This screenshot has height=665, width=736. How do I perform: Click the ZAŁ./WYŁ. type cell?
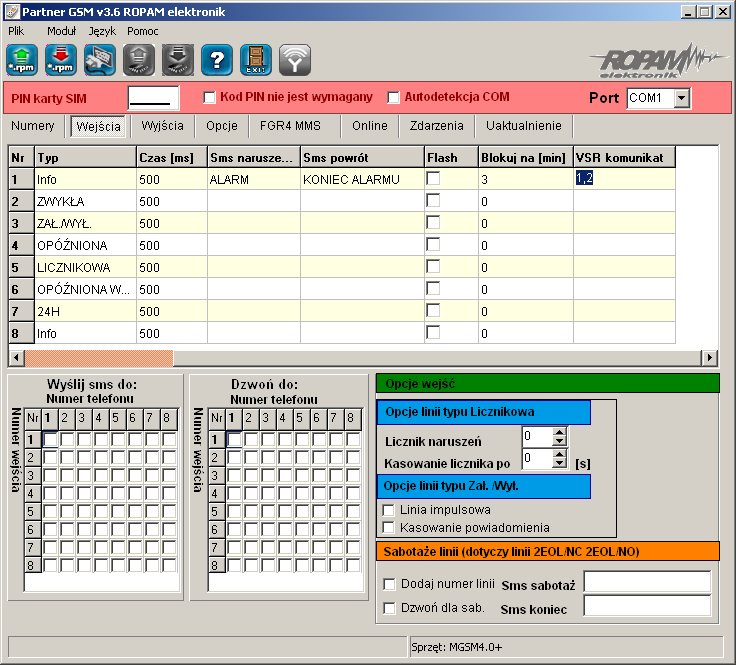click(85, 223)
